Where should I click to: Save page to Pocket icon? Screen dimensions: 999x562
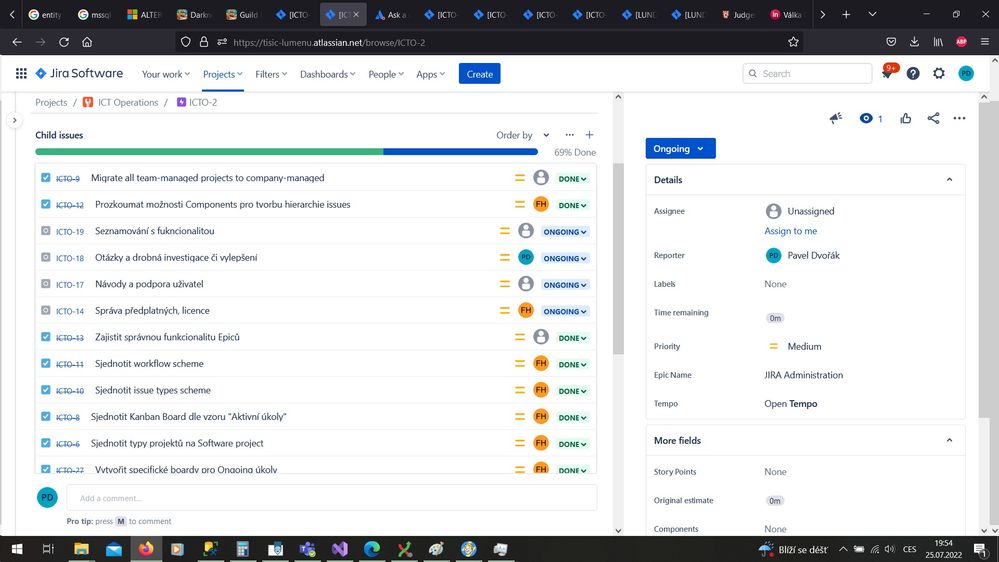click(891, 42)
